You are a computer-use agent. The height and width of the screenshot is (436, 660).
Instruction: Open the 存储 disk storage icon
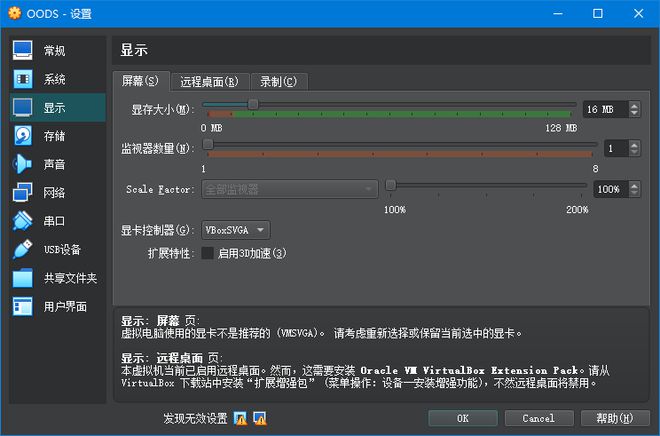pyautogui.click(x=22, y=136)
